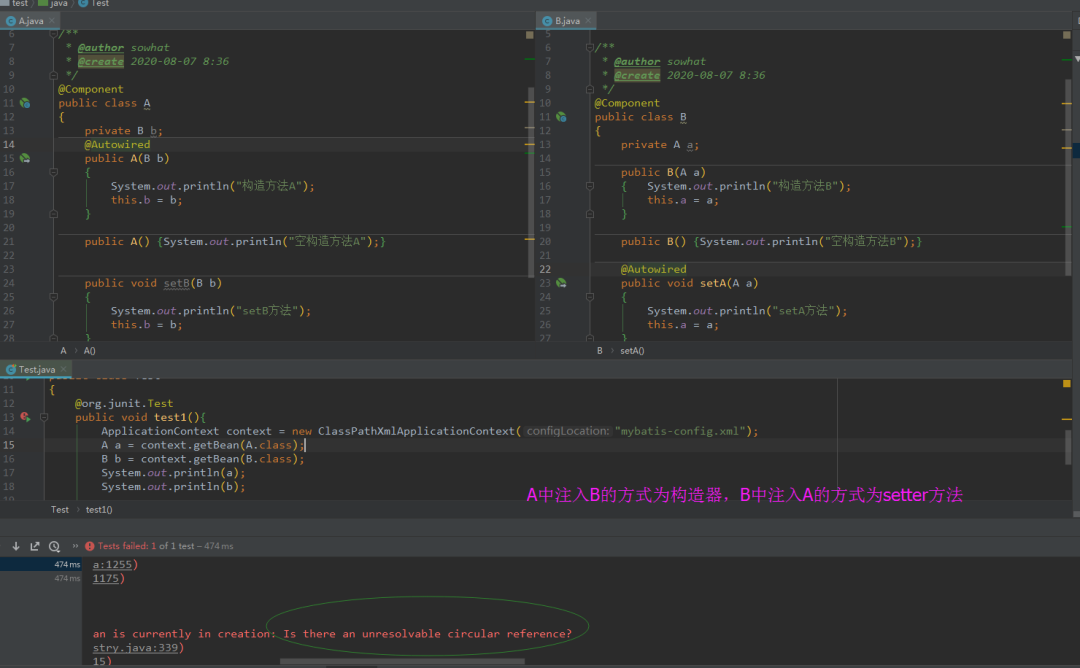Click the @org.junit.Test annotation
This screenshot has height=668, width=1080.
click(124, 404)
